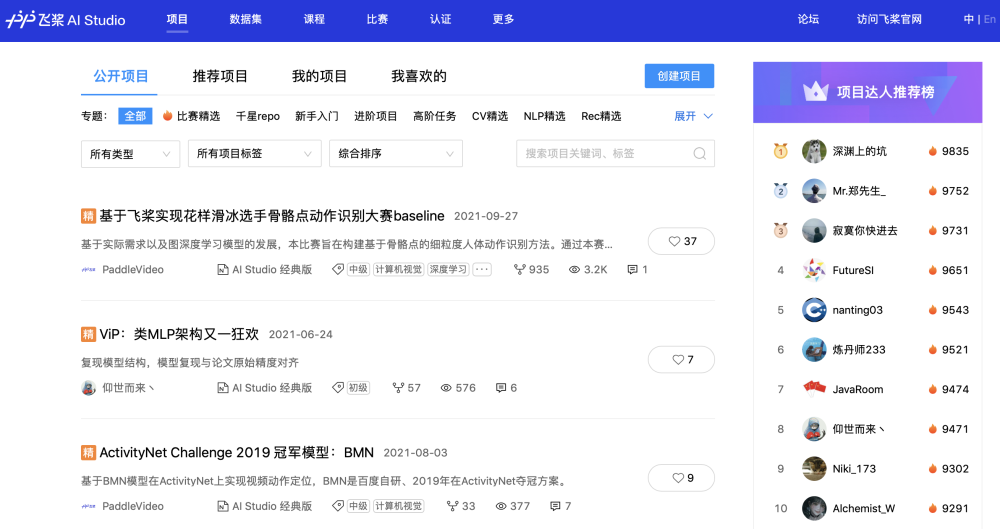This screenshot has width=1000, height=529.
Task: Select the NLP精选 topic filter
Action: tap(544, 116)
